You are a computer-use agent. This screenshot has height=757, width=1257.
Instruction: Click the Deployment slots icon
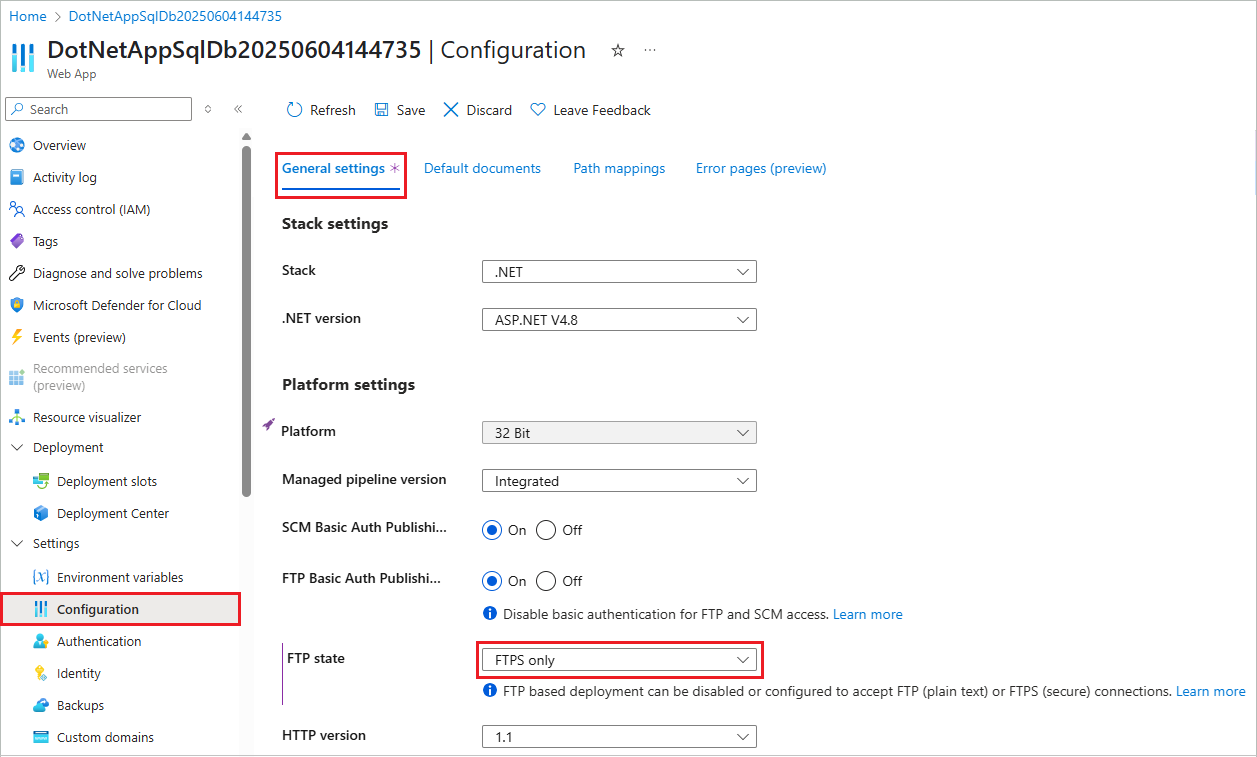click(x=41, y=481)
